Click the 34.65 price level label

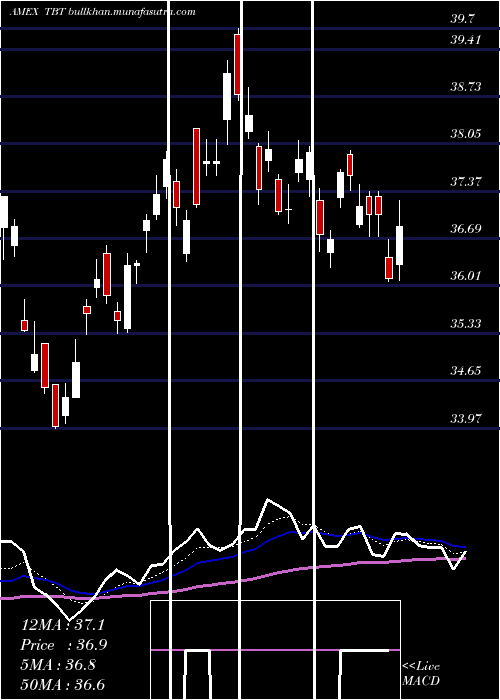point(466,371)
